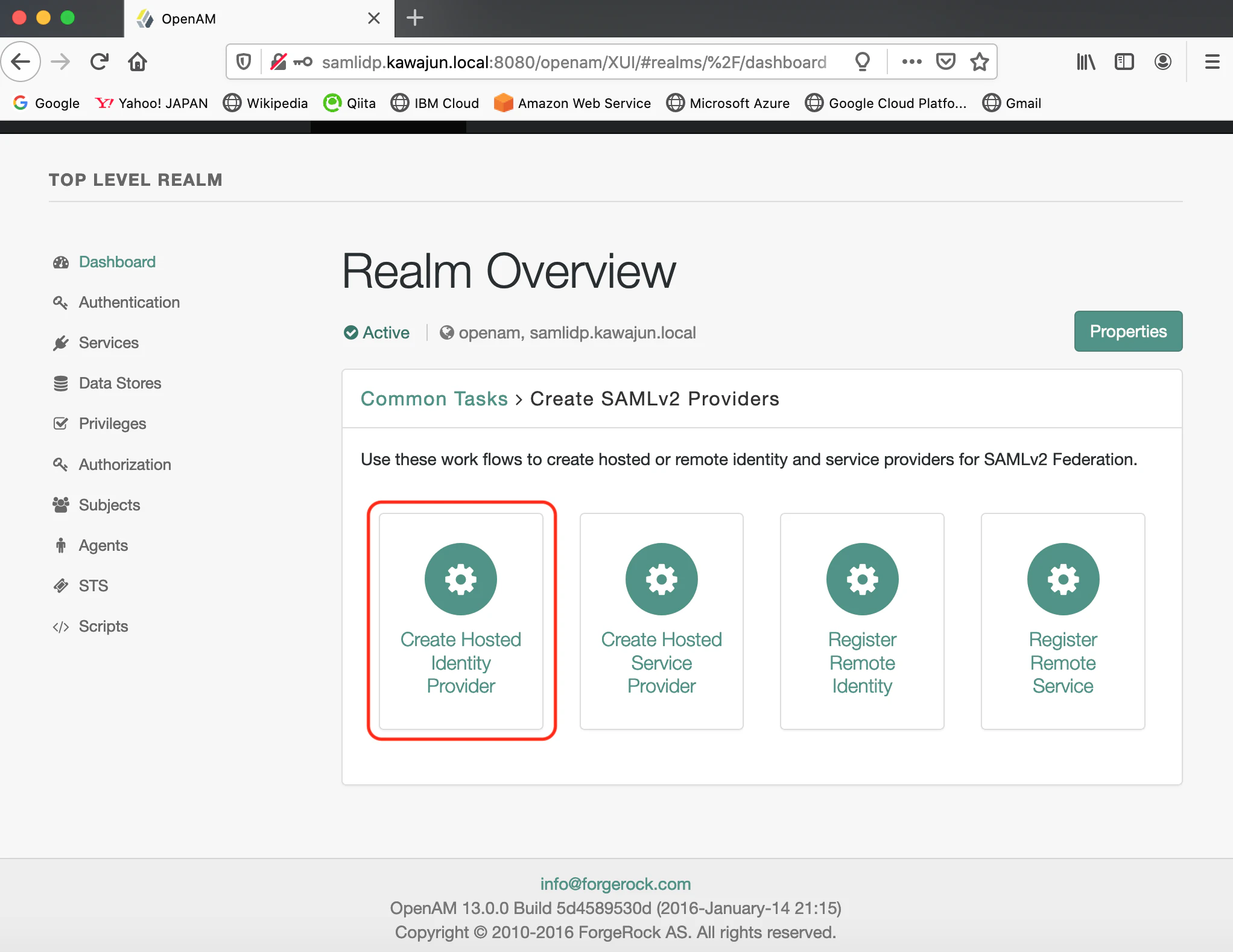Open the Create Hosted Identity Provider workflow

[x=461, y=621]
